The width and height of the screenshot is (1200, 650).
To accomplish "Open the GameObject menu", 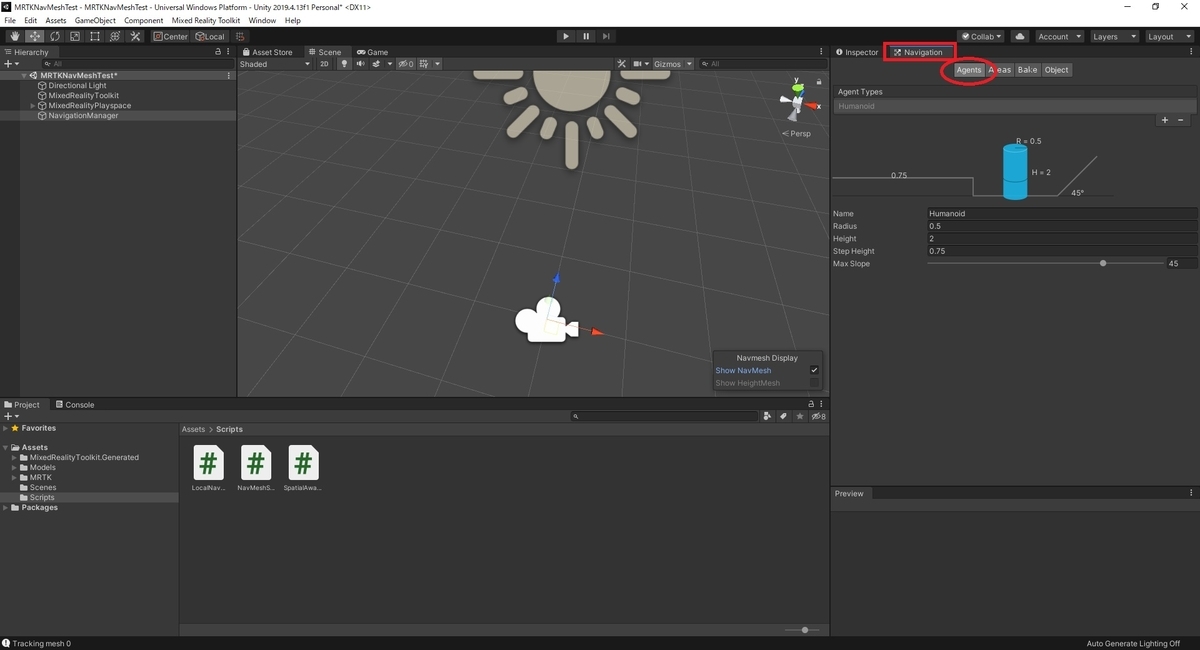I will point(95,20).
